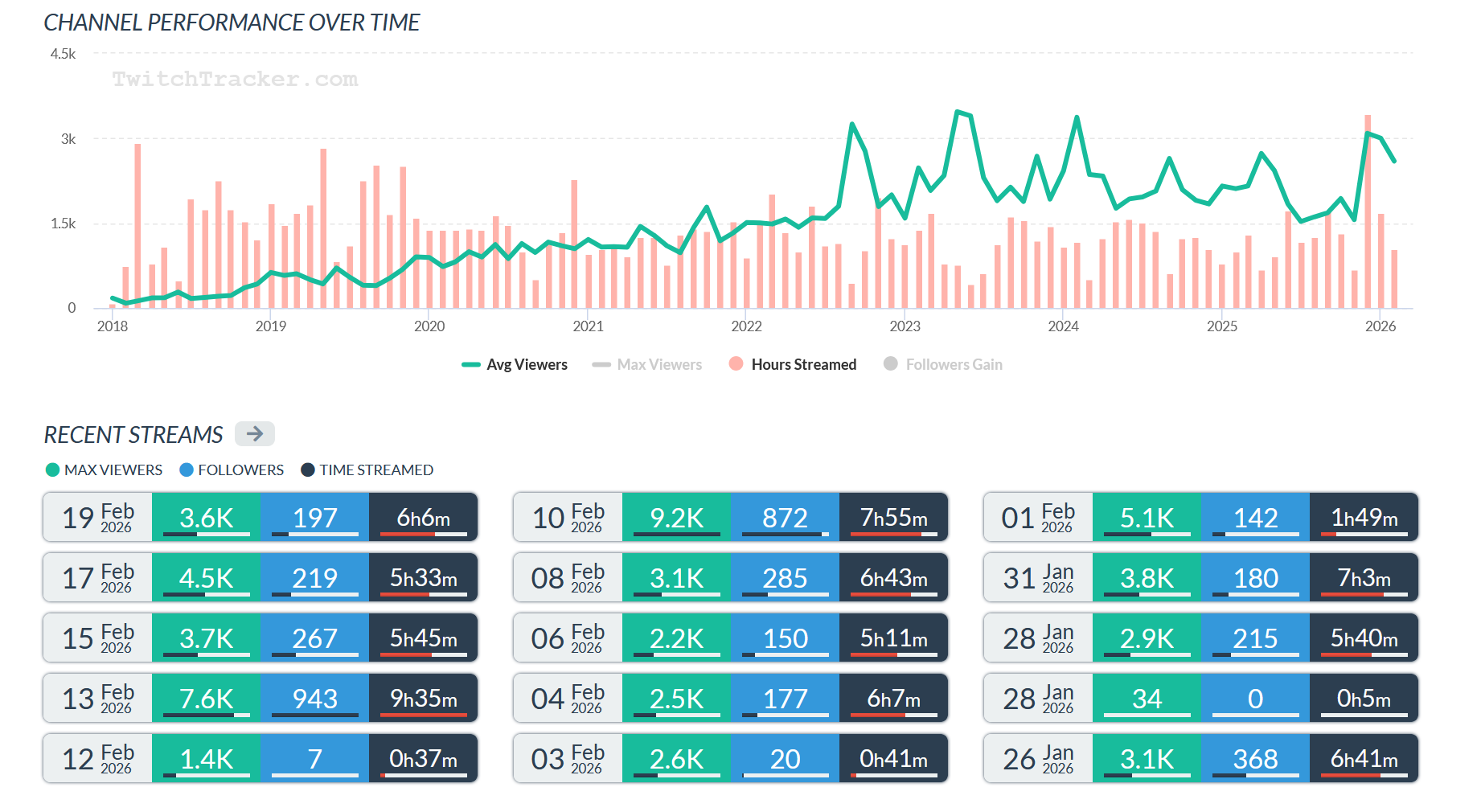1481x812 pixels.
Task: Open the 06 Feb 2026 stream
Action: click(x=731, y=638)
